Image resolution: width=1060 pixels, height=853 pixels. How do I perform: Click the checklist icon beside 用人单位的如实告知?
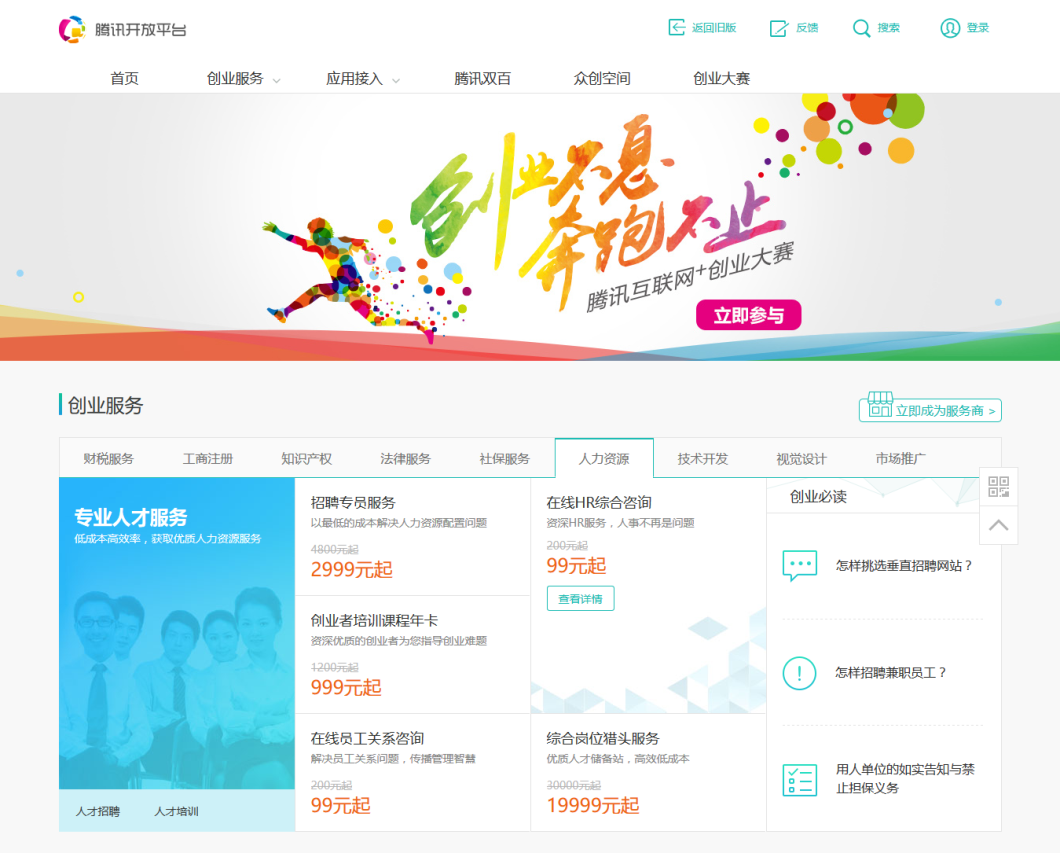pos(800,779)
